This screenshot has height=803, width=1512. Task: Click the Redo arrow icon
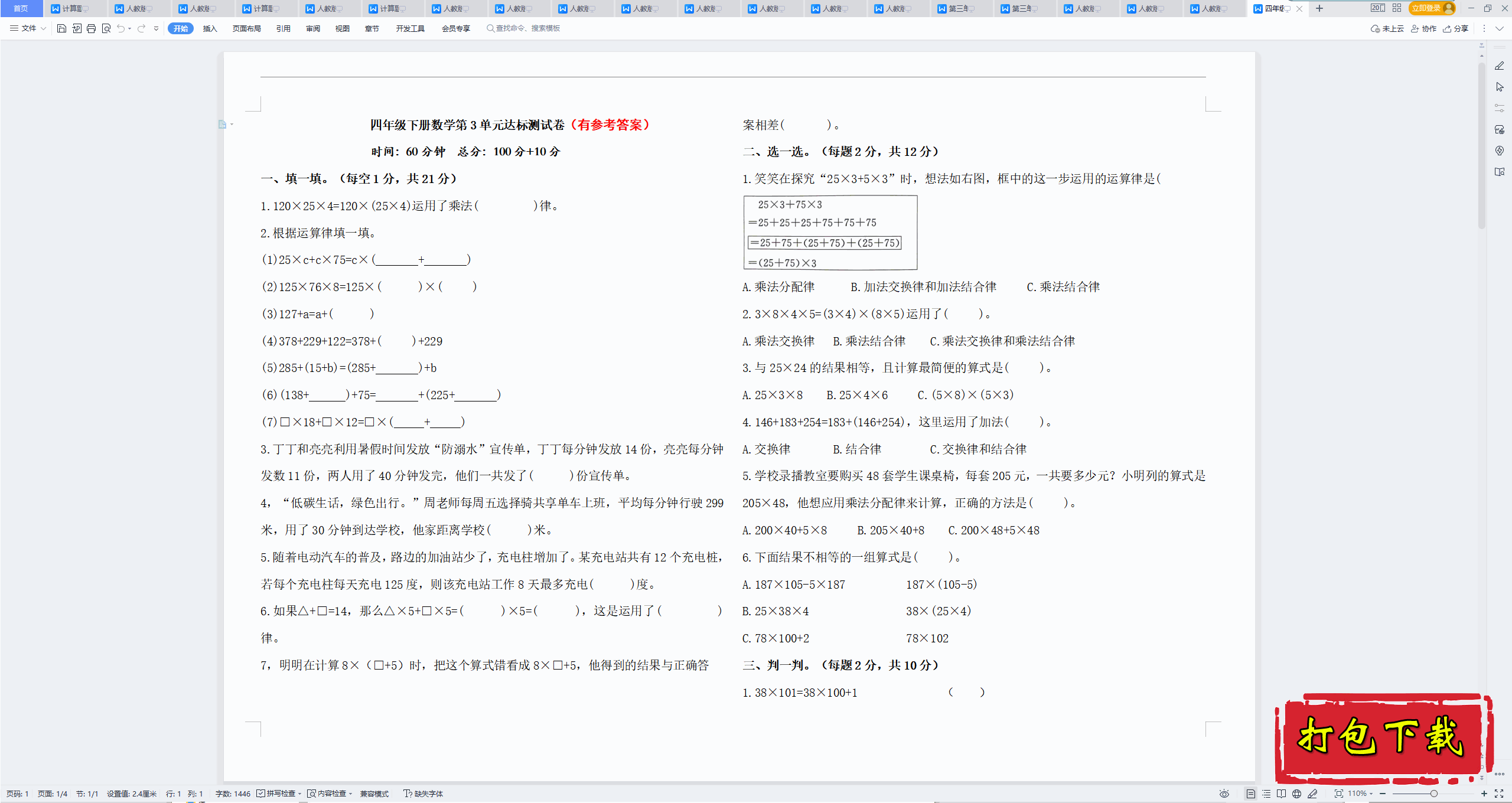coord(141,28)
